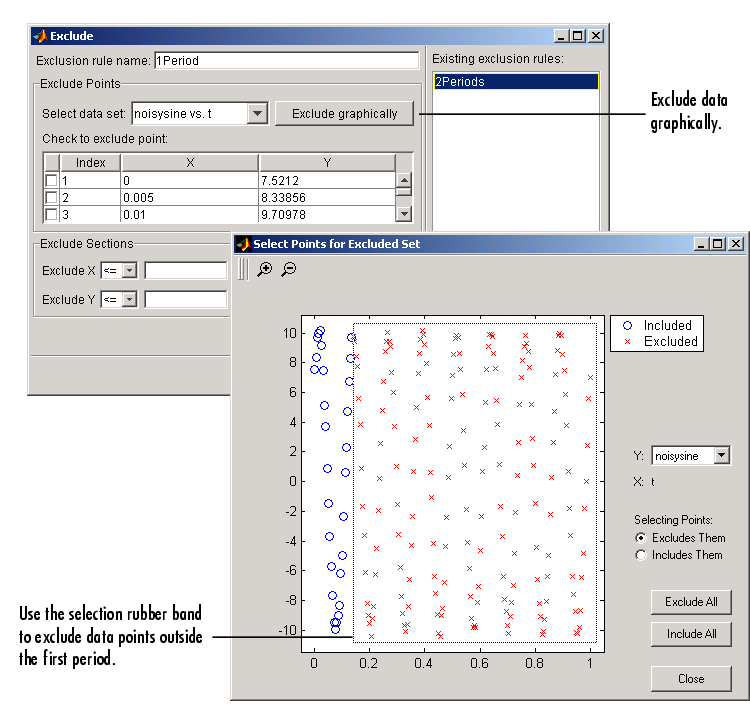Click the Include All button

click(691, 634)
